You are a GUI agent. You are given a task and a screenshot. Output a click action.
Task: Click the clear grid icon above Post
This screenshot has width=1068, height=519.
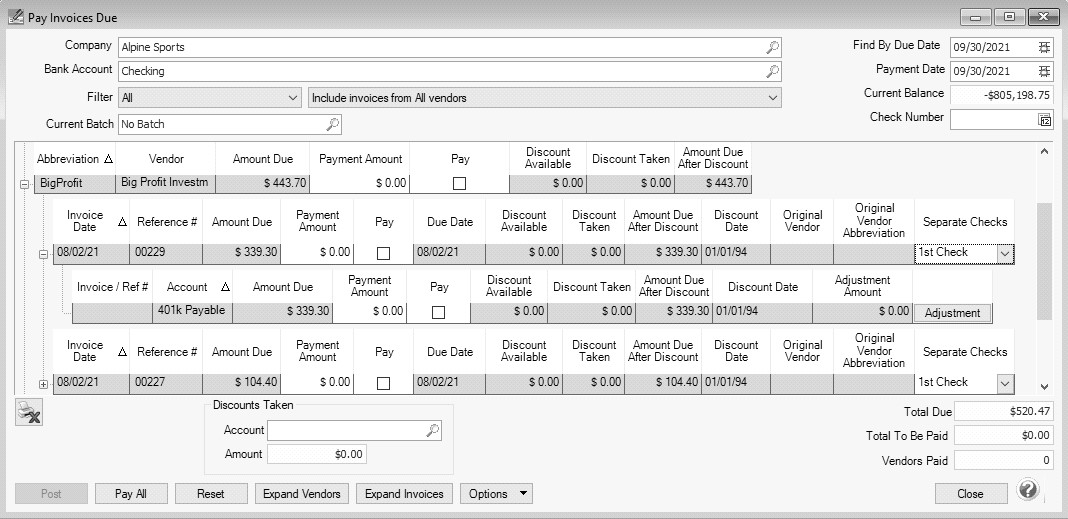[29, 412]
